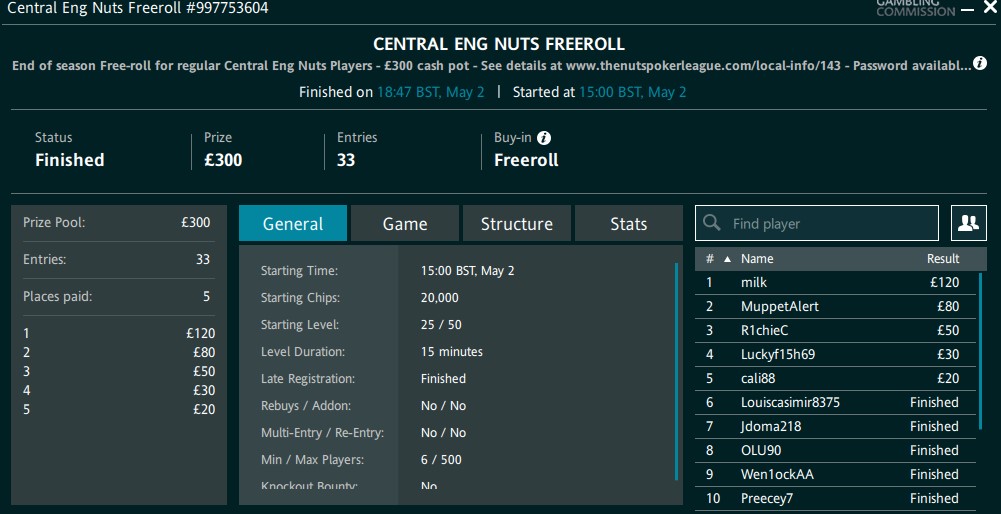The image size is (1001, 514).
Task: Show the Stats tab
Action: pos(628,224)
